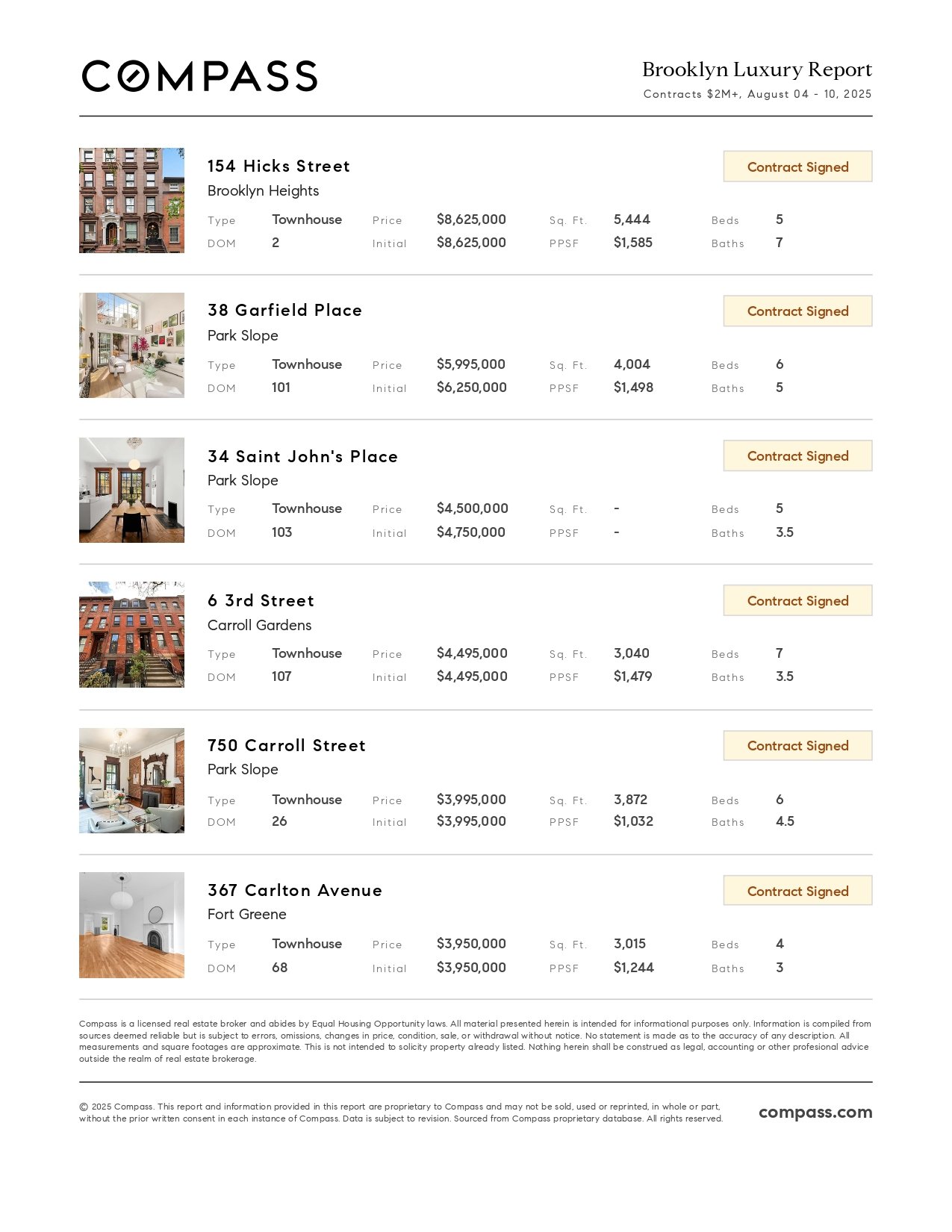Open the 154 Hicks Street photo
The width and height of the screenshot is (952, 1232).
tap(131, 200)
